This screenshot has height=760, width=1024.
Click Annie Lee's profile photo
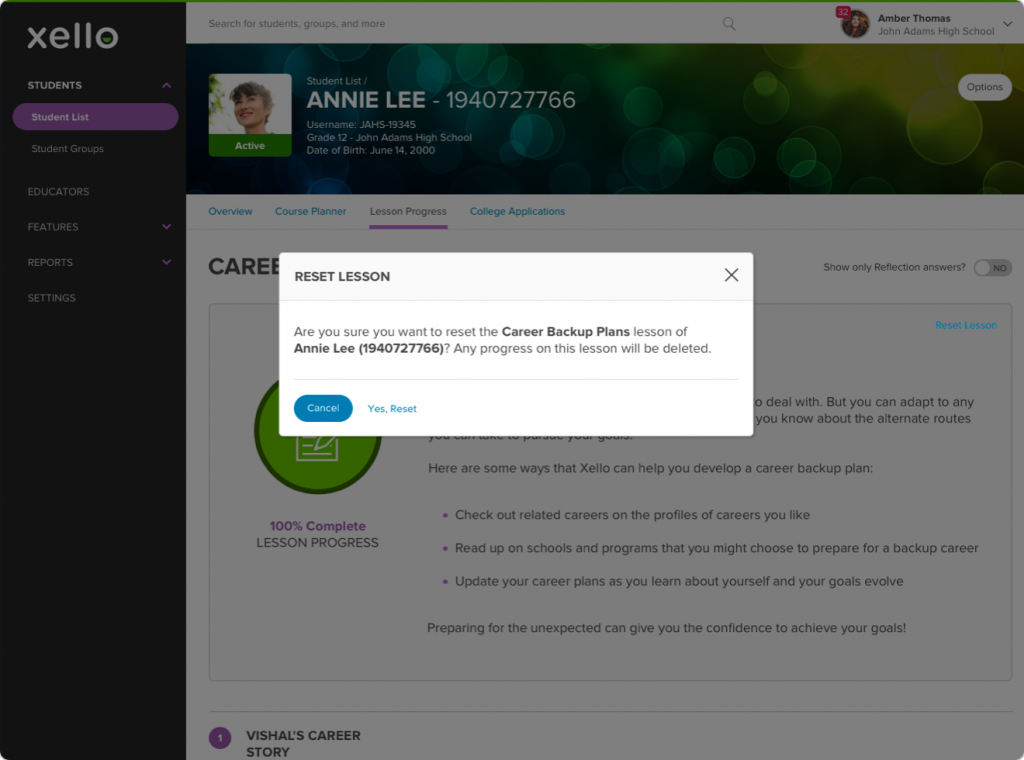pyautogui.click(x=250, y=108)
